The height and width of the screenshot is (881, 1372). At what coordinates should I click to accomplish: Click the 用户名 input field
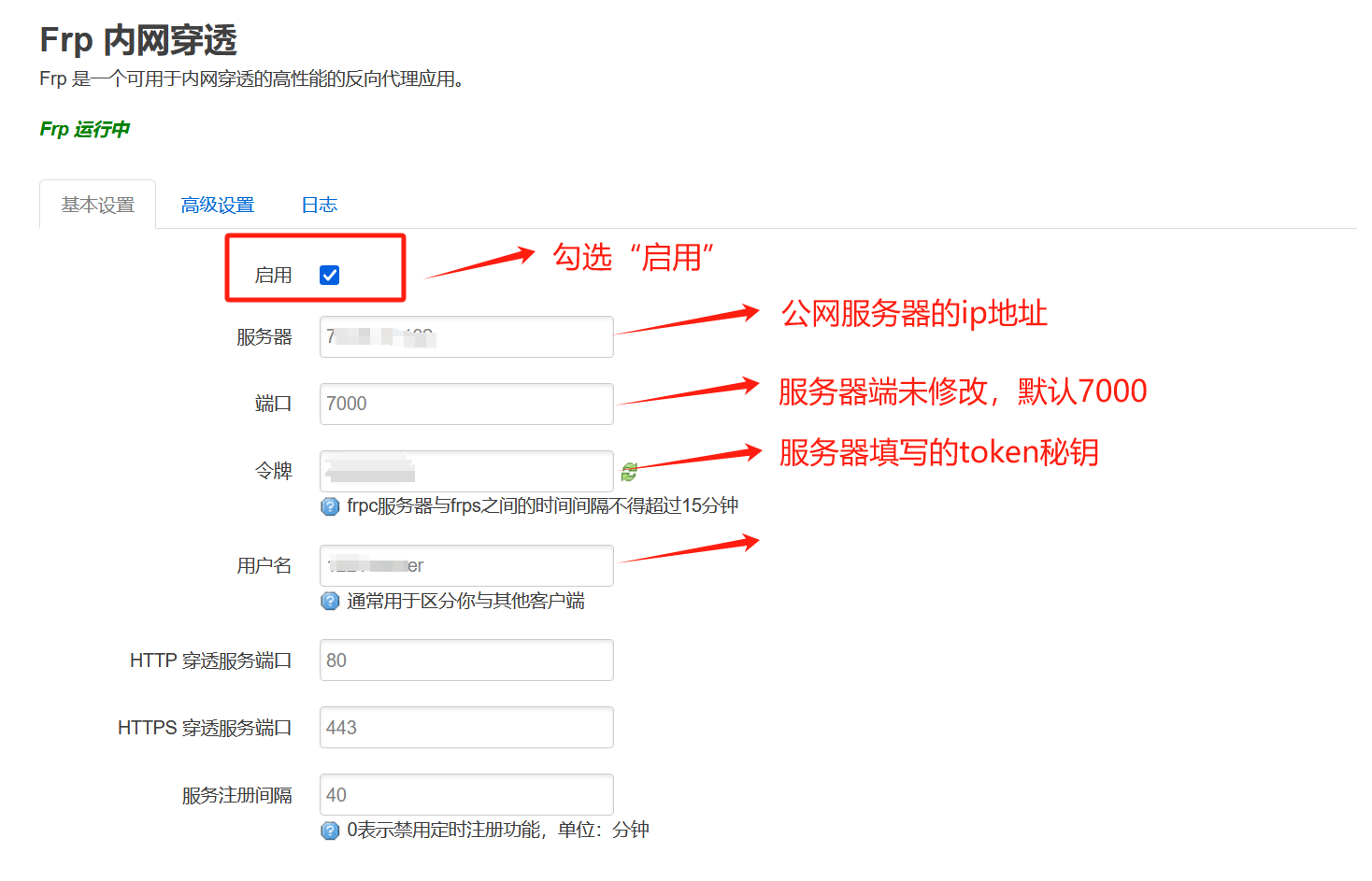(x=466, y=565)
